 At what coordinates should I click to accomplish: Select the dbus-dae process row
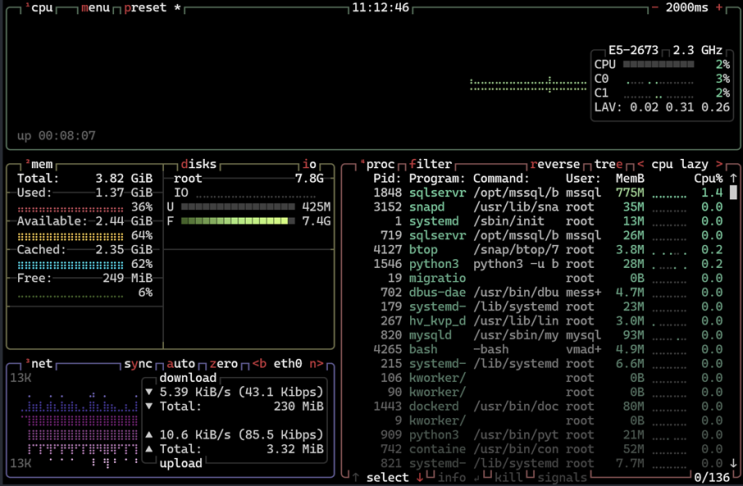(x=548, y=292)
